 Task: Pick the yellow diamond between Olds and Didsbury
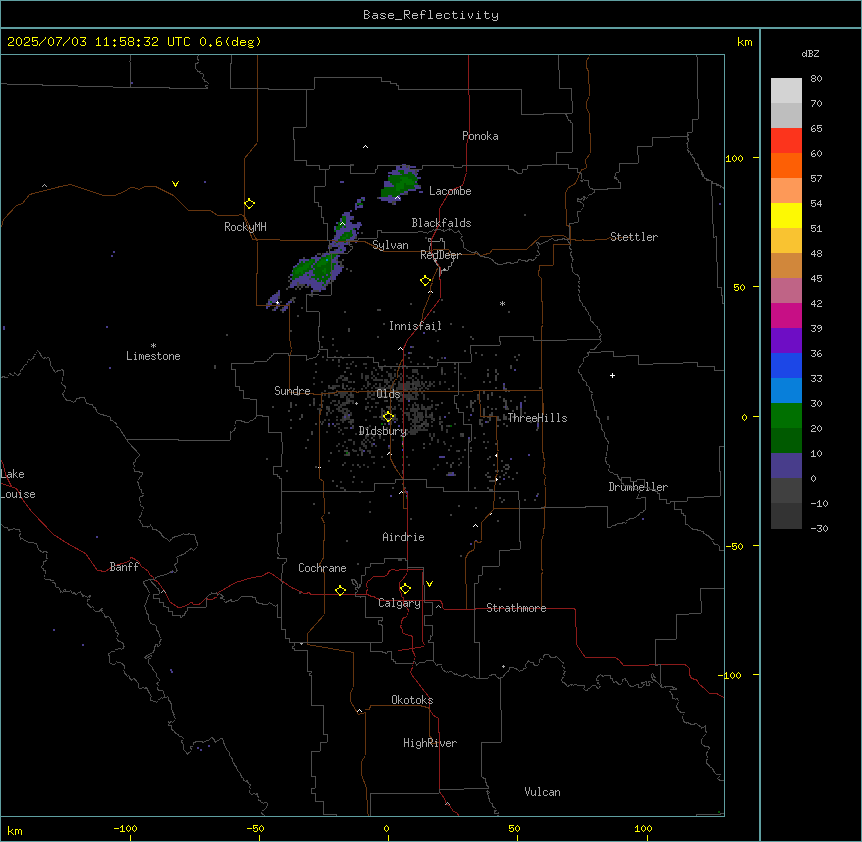pos(388,417)
